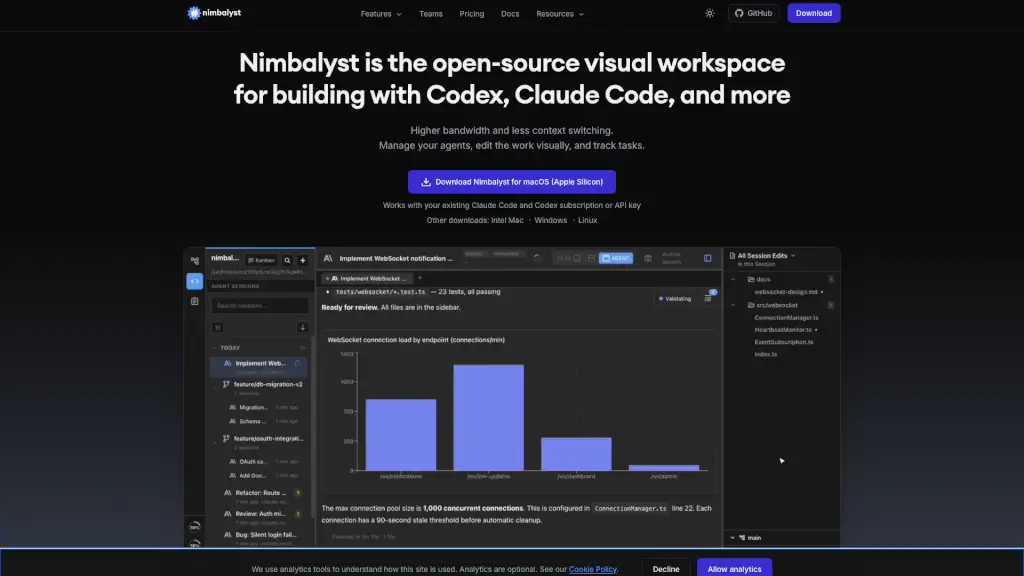Click the usage percentage ring at sidebar bottom
Screen dimensions: 1024x576
tap(195, 526)
